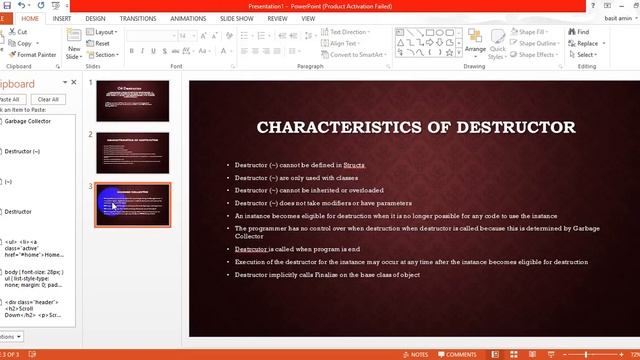
Task: Switch to the VIEW tab
Action: 308,19
